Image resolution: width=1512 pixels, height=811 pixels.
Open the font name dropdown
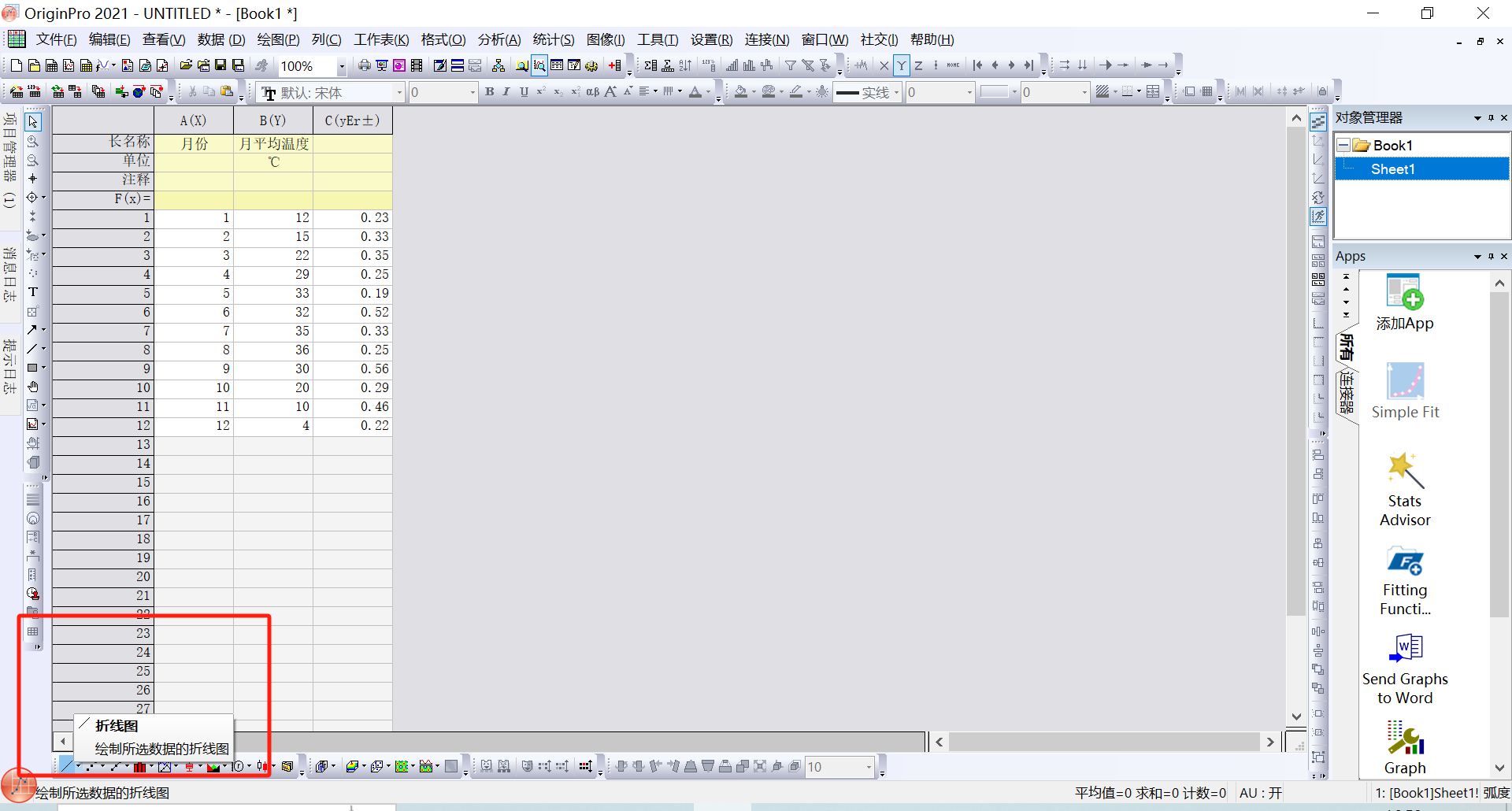[x=399, y=93]
